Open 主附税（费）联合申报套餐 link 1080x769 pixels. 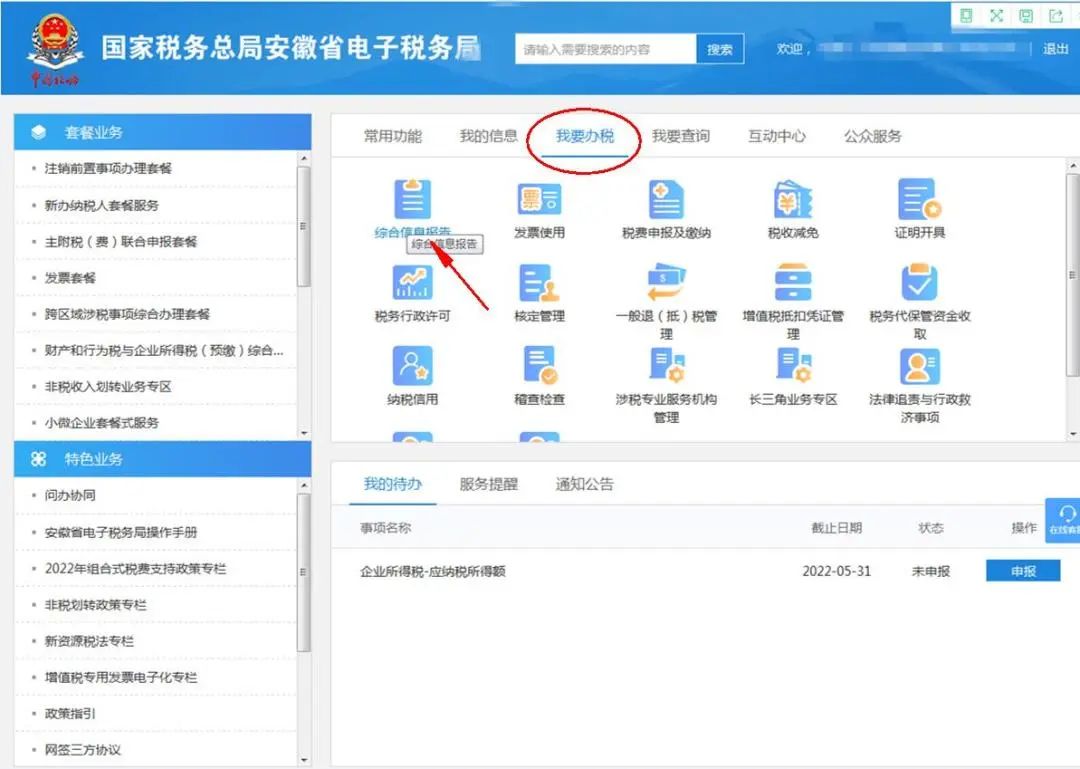click(x=121, y=242)
